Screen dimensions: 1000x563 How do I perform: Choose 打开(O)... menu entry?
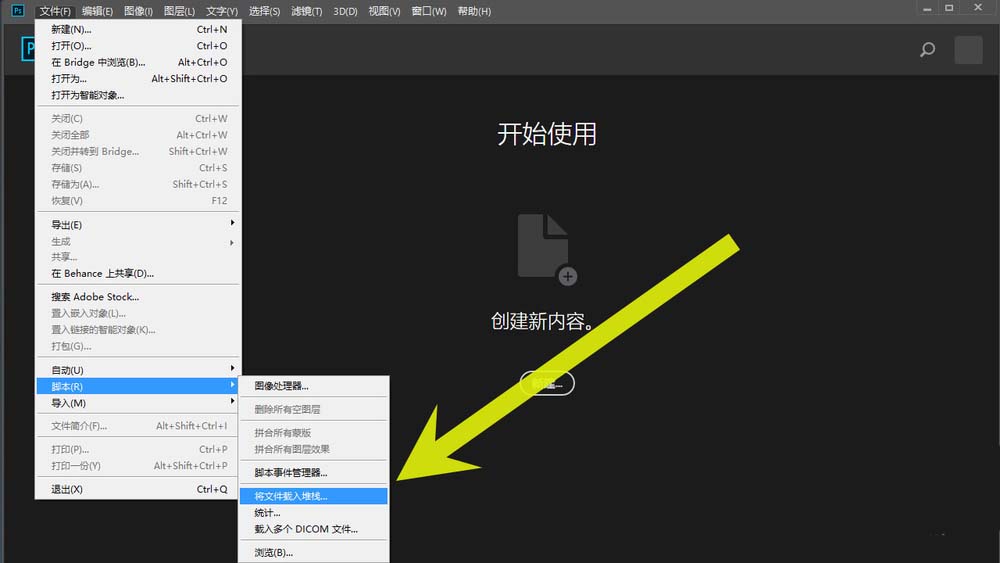click(x=138, y=46)
